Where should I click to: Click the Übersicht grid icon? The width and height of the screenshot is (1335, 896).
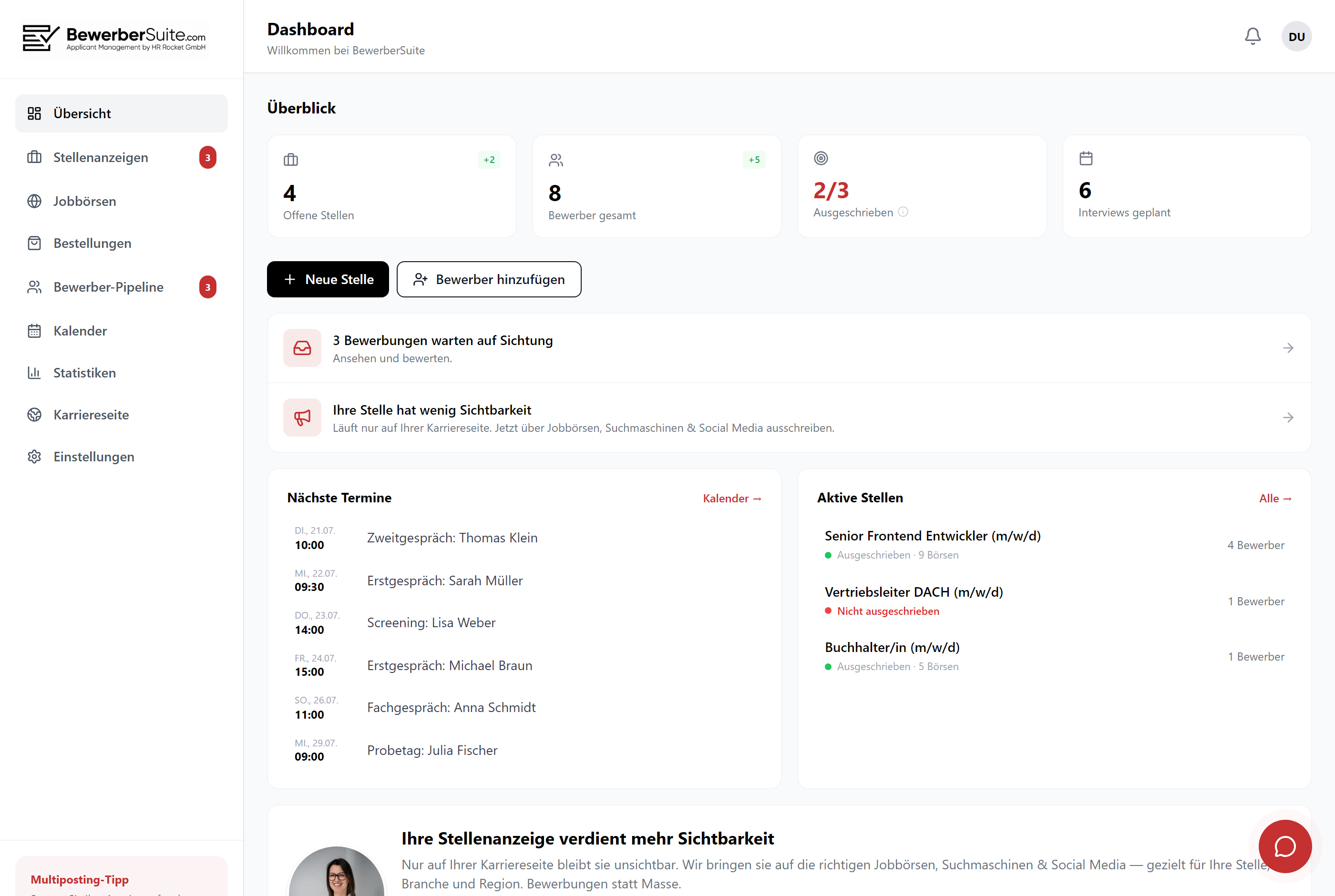(34, 113)
